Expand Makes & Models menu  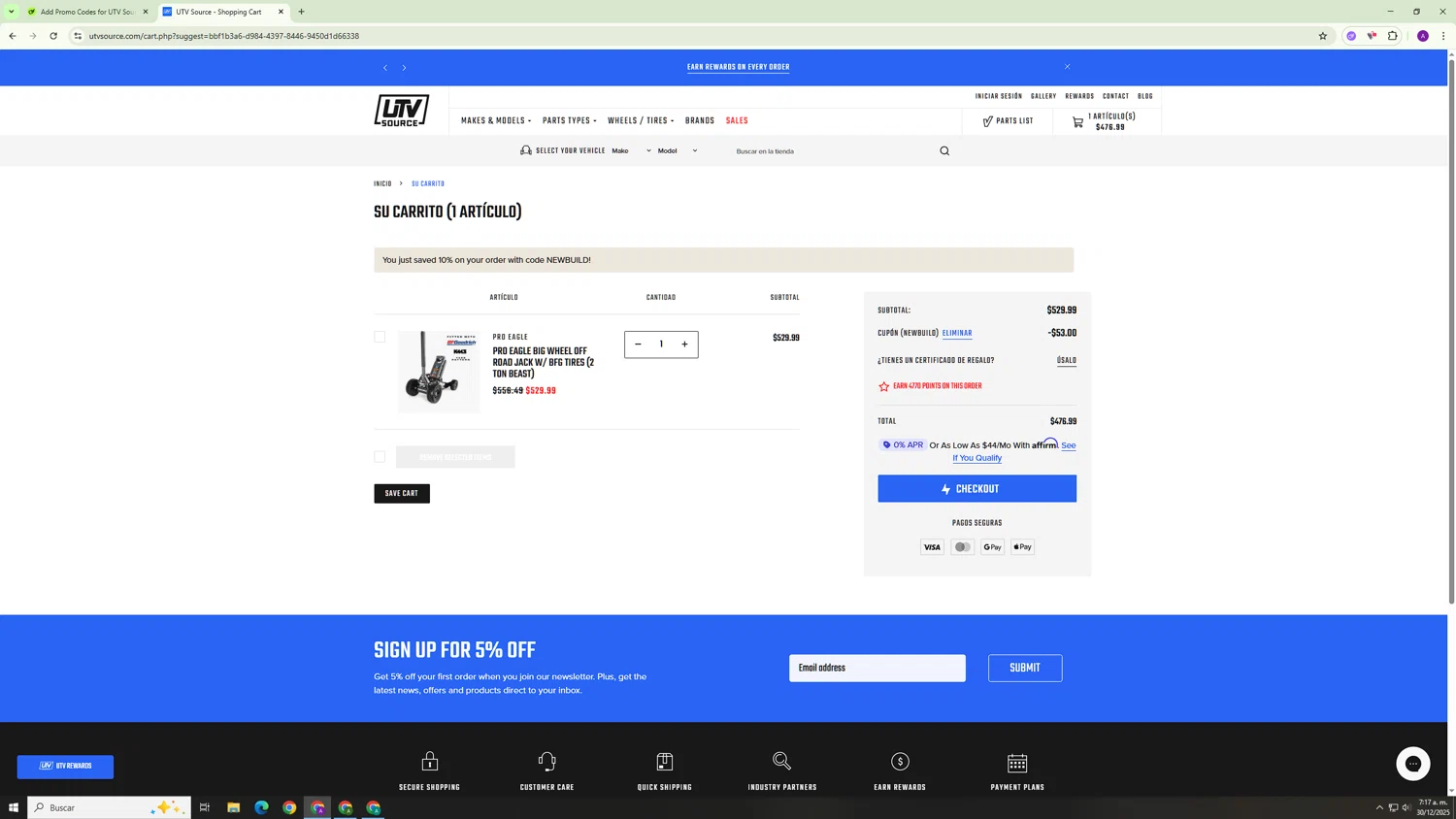(496, 121)
